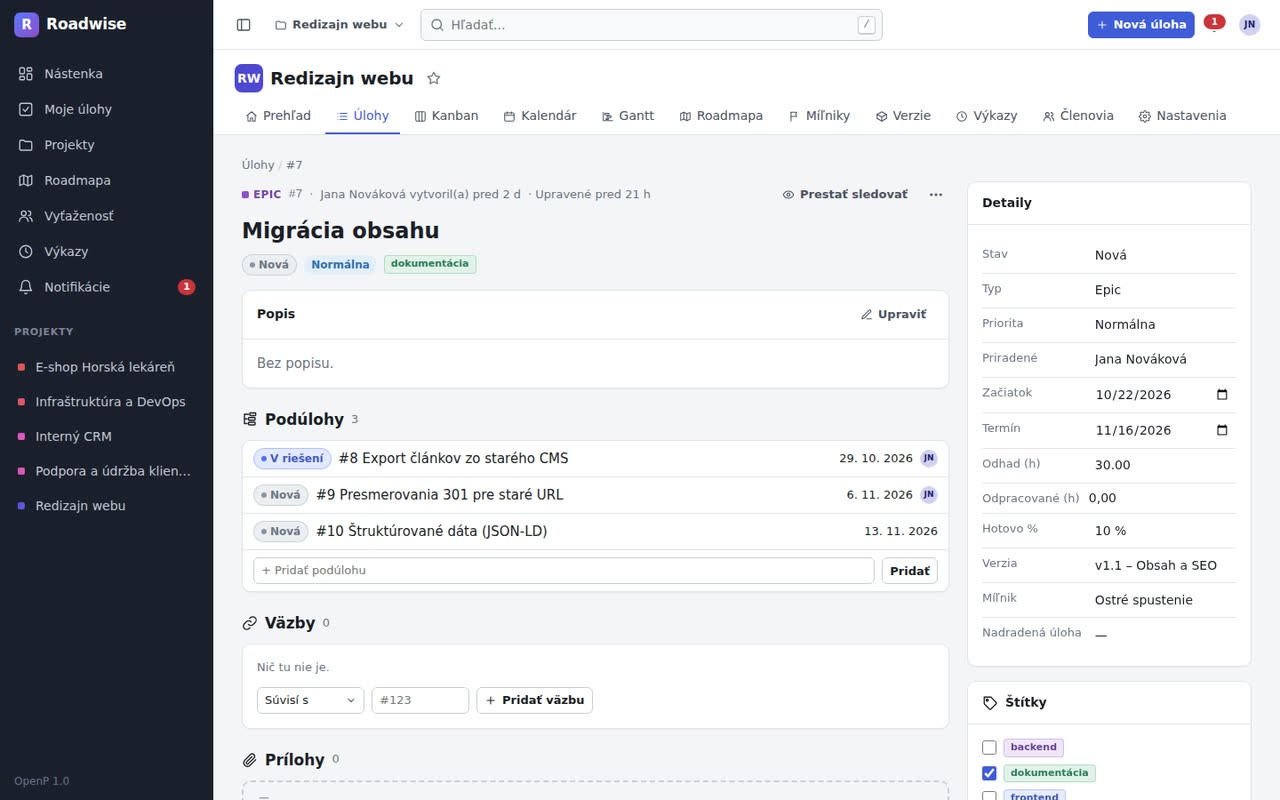Click the red E-shop Horská lekáreň dot

pyautogui.click(x=22, y=367)
